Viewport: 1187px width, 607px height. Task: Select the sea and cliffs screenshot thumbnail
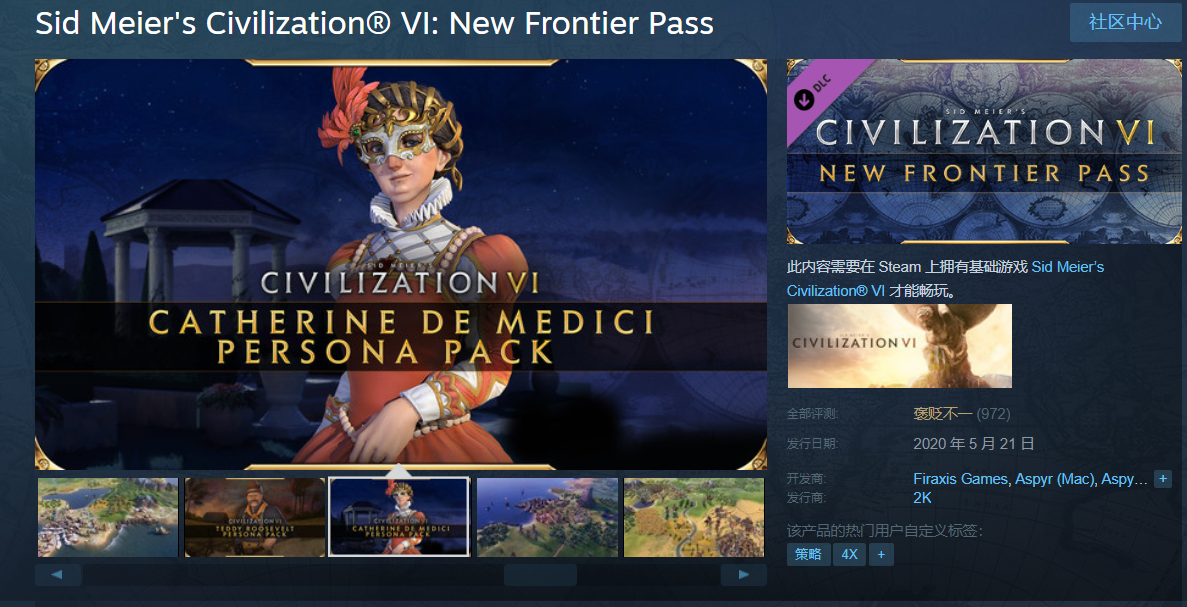point(547,517)
